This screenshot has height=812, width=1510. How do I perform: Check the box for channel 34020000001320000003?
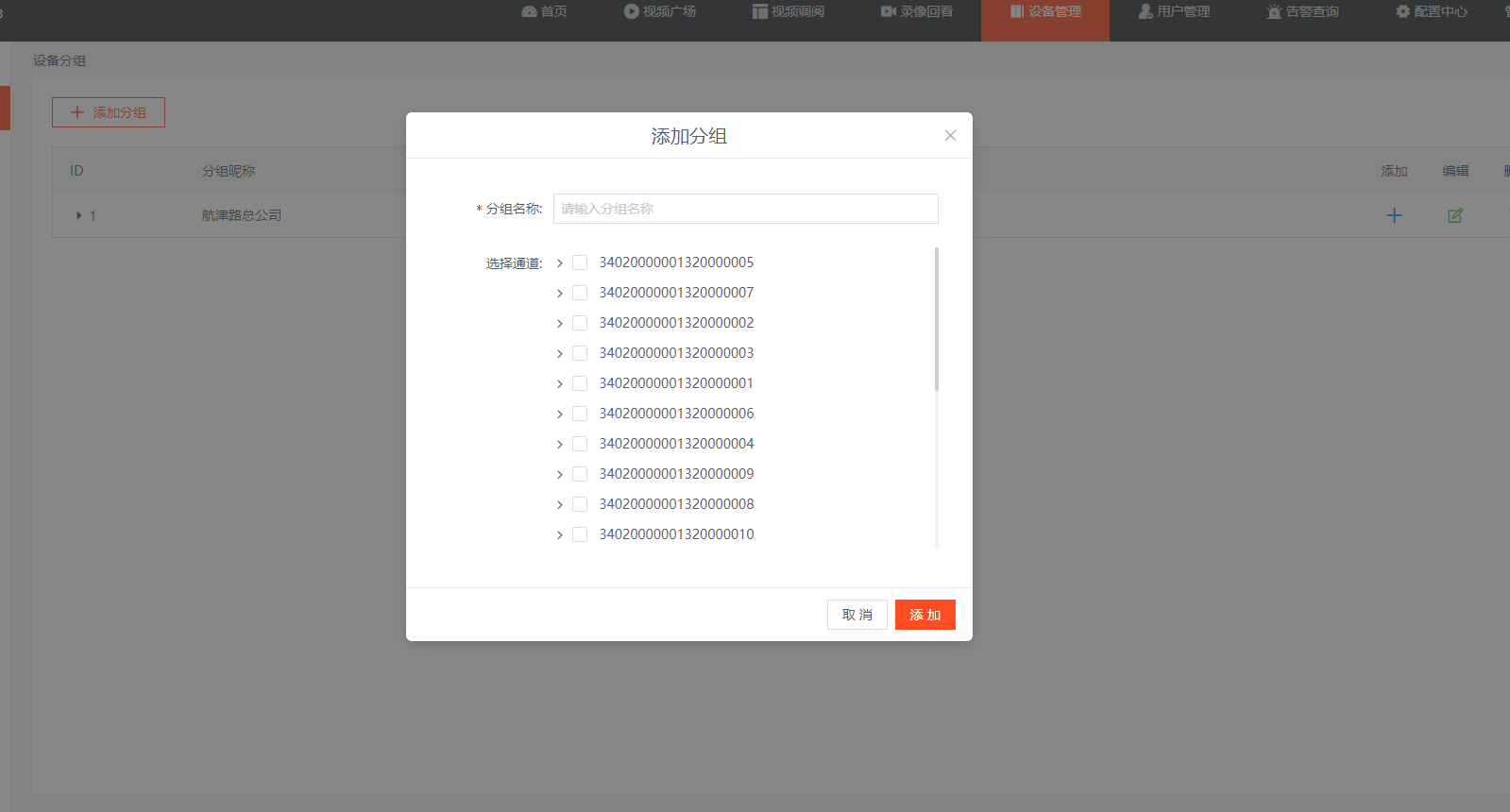point(580,353)
